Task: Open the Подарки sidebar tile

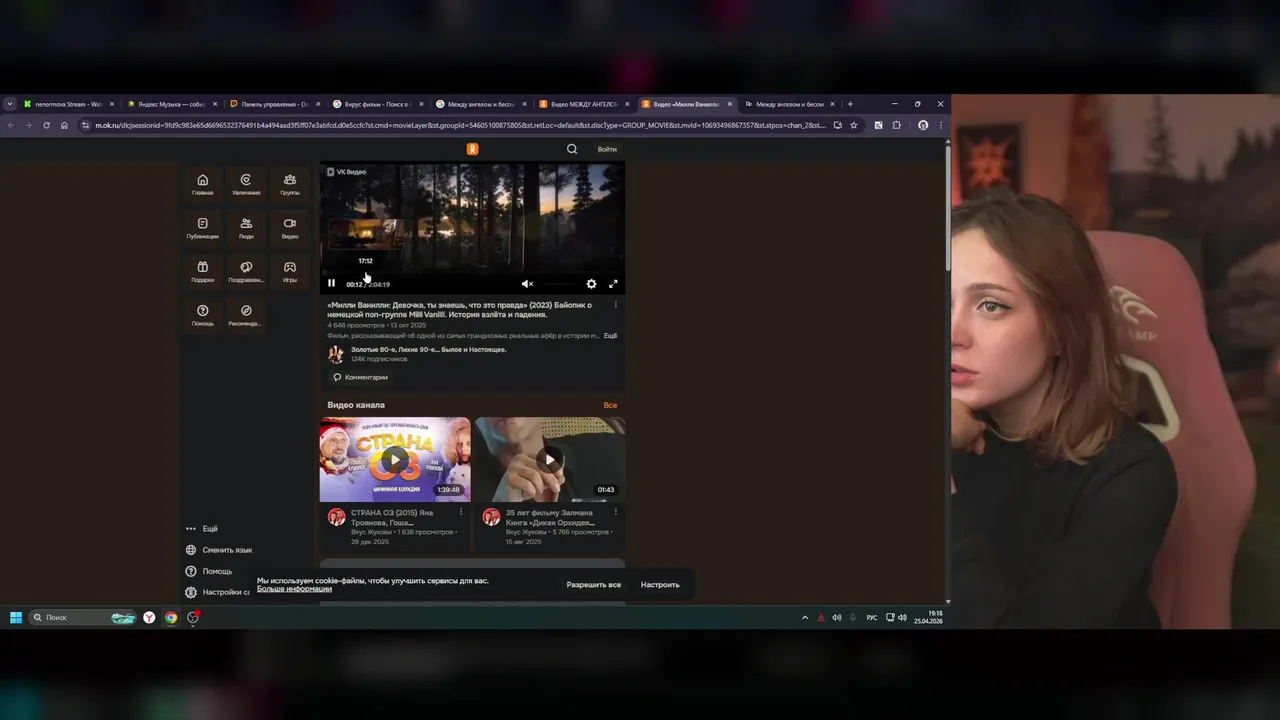Action: [x=203, y=272]
